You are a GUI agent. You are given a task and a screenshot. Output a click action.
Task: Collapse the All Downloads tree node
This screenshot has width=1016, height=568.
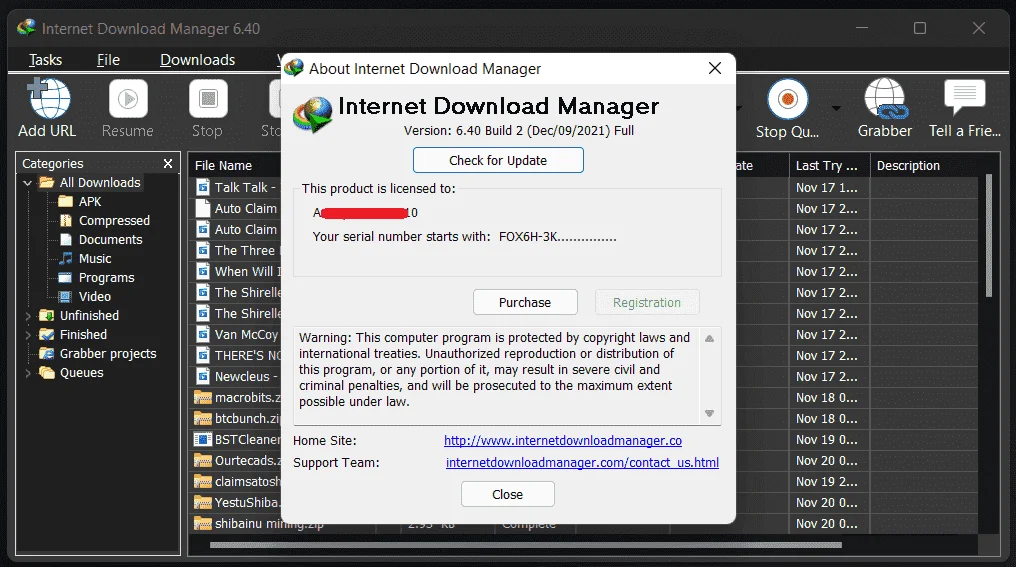27,183
